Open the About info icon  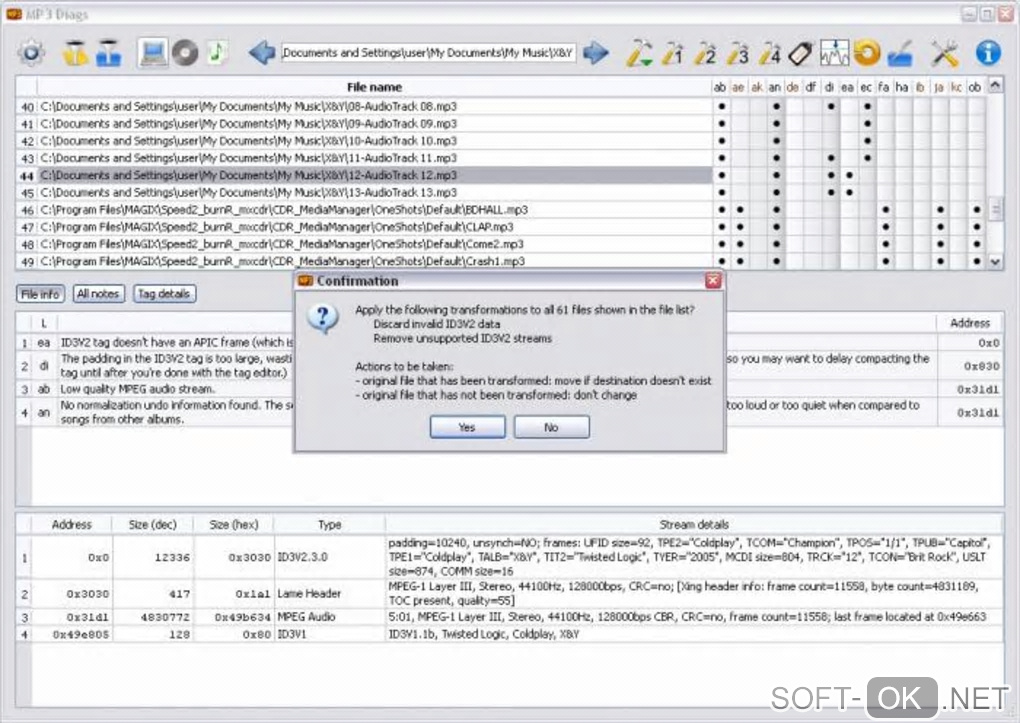[x=988, y=53]
